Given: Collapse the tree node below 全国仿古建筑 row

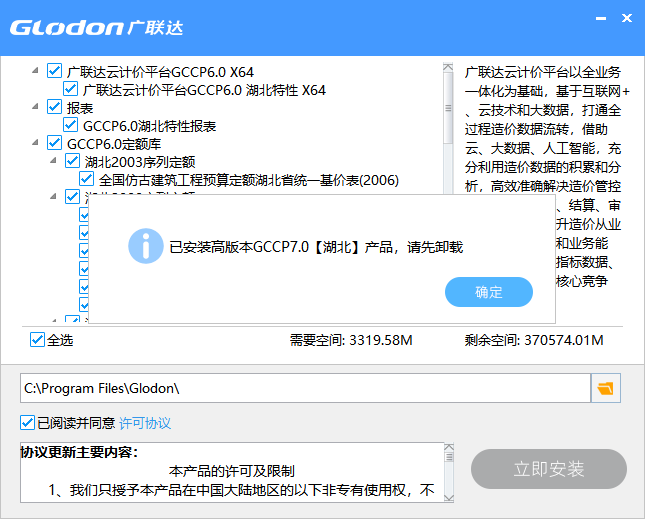Looking at the screenshot, I should 53,197.
